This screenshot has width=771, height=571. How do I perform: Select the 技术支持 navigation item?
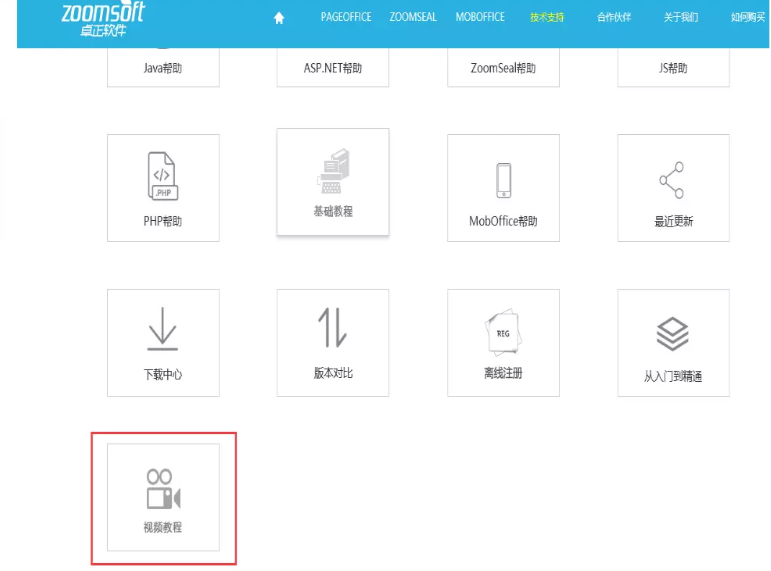pyautogui.click(x=547, y=18)
